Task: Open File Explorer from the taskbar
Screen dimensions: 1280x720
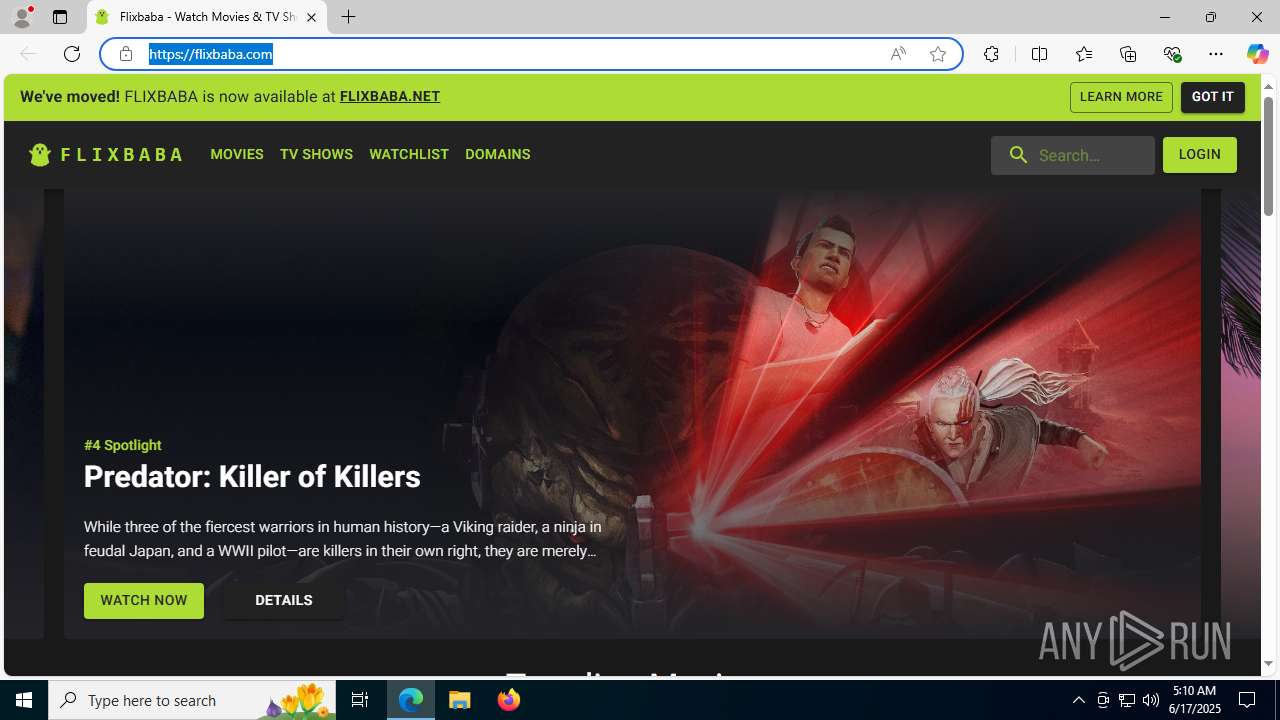Action: (460, 700)
